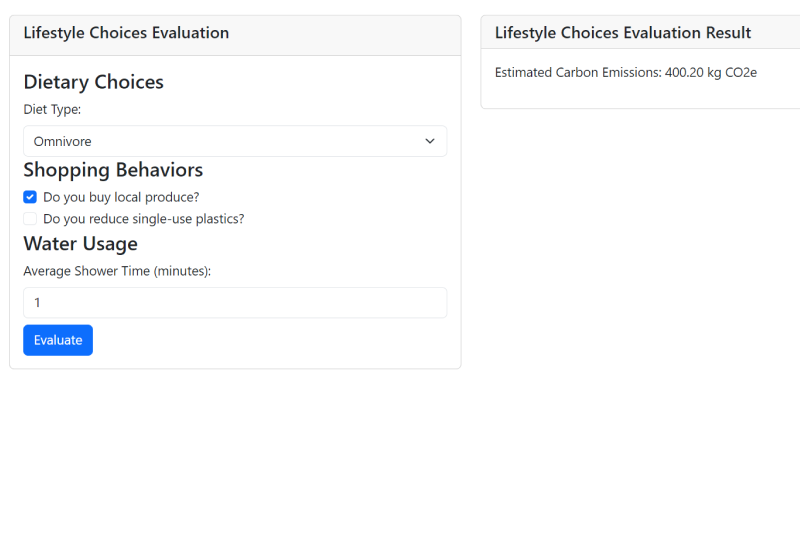Select the Dietary Choices heading
This screenshot has height=550, width=800.
tap(93, 82)
